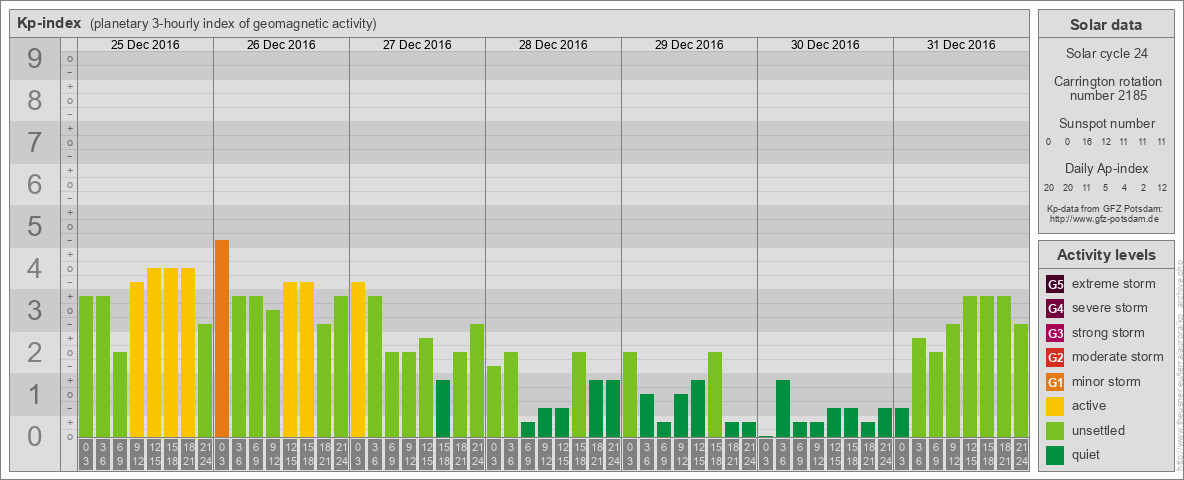Screen dimensions: 1184x480
Task: Click the 0-3 time label under 25 Dec
Action: click(x=86, y=456)
